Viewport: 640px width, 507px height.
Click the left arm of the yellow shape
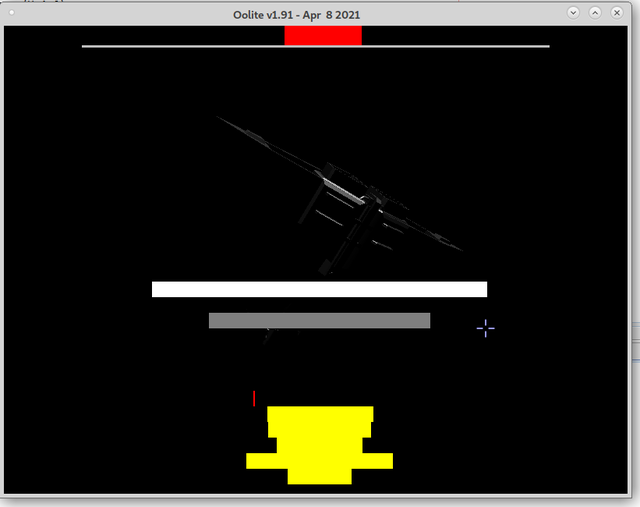click(x=265, y=460)
